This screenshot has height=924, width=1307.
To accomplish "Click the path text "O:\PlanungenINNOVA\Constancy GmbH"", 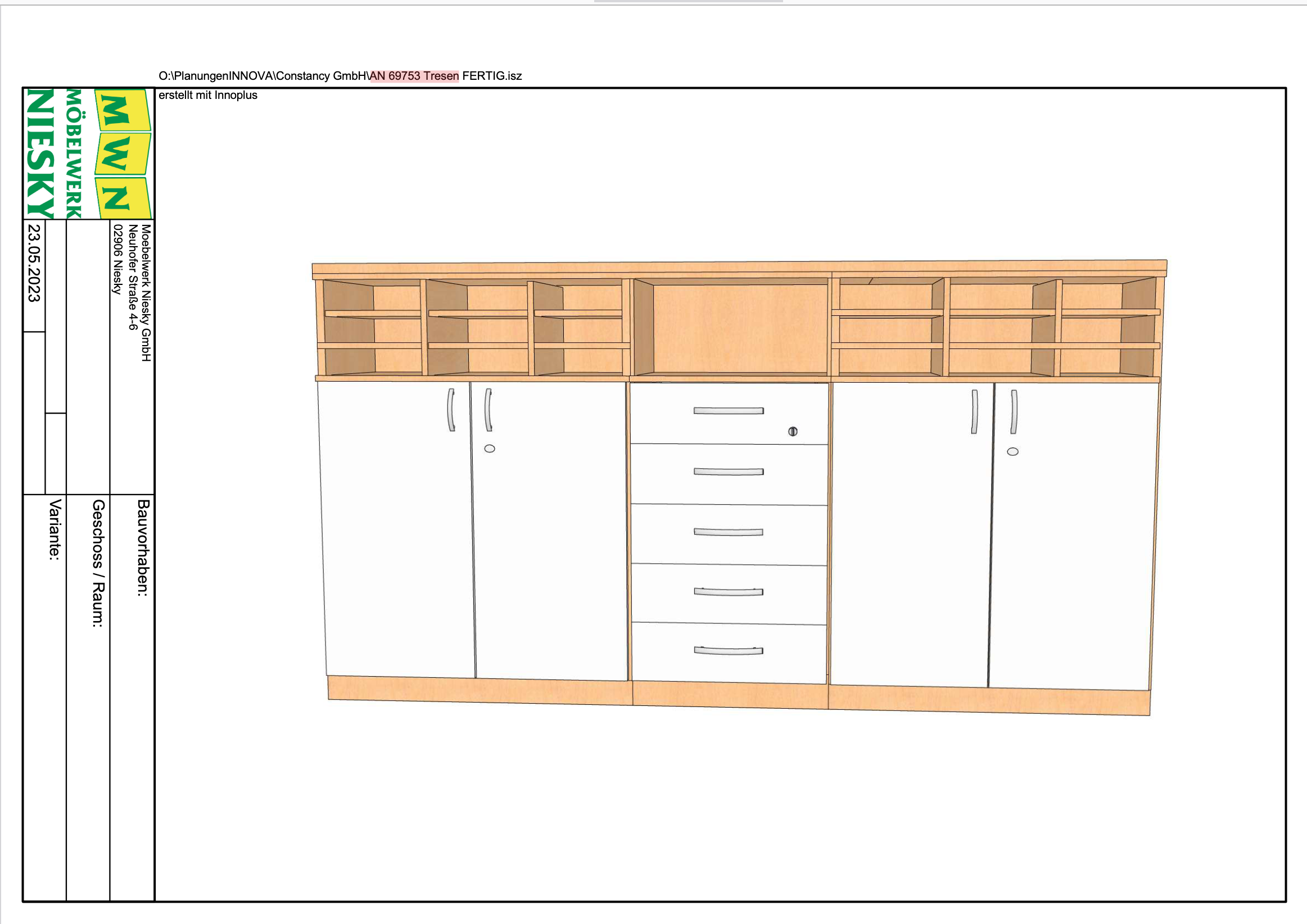I will pyautogui.click(x=264, y=76).
